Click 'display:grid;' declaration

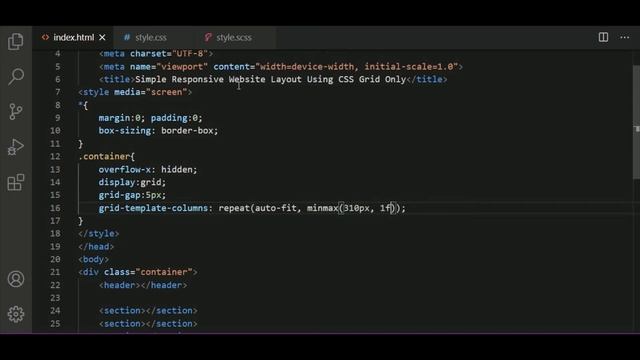(132, 182)
